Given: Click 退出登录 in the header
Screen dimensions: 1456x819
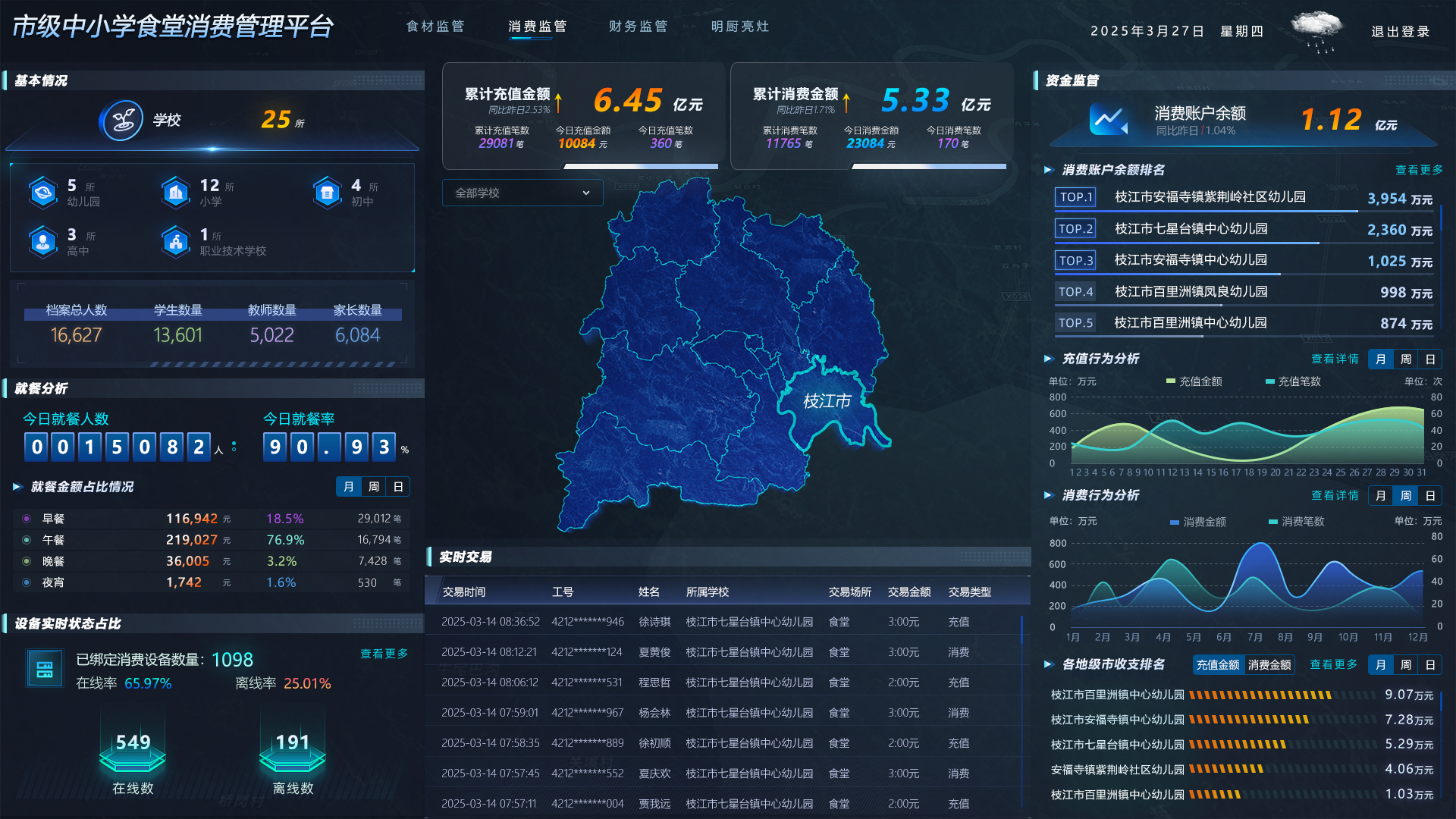Looking at the screenshot, I should (1401, 32).
